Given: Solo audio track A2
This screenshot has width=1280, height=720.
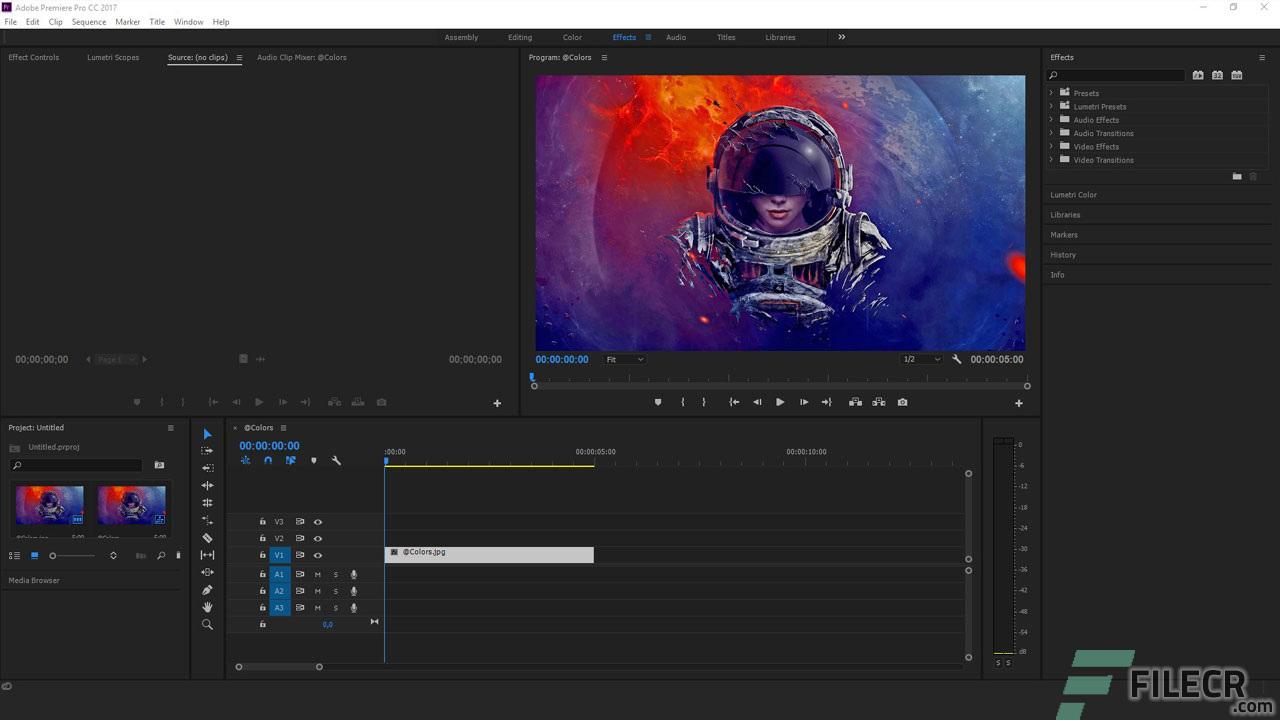Looking at the screenshot, I should pyautogui.click(x=336, y=591).
